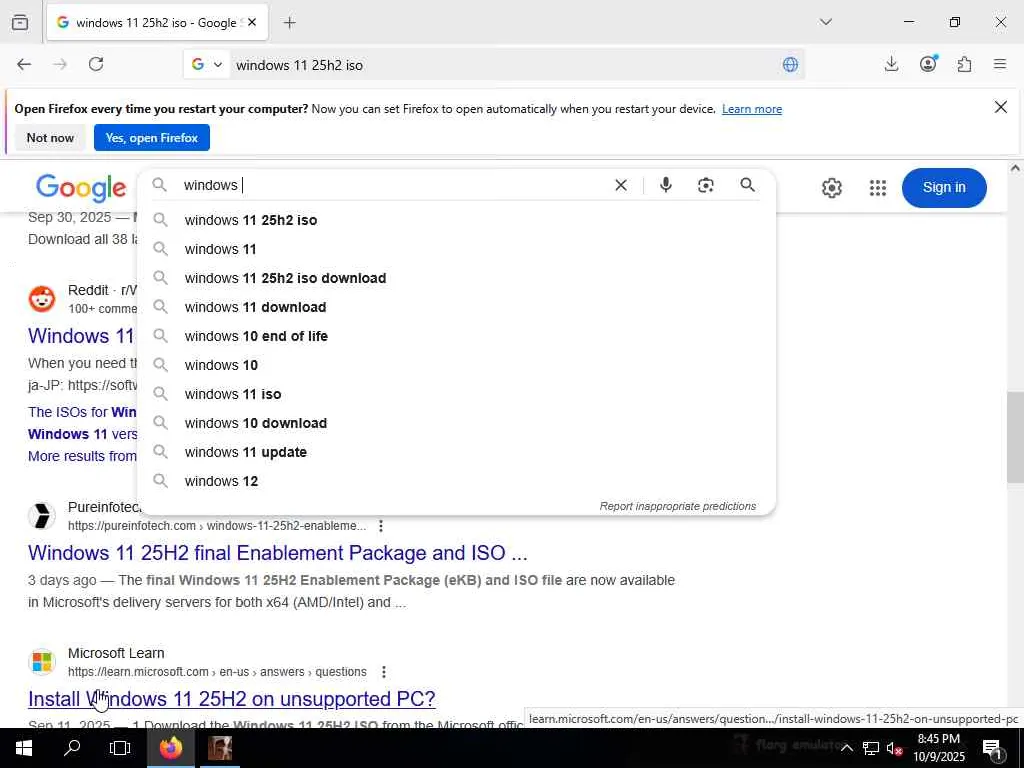Click the Microsoft Learn favicon
This screenshot has width=1024, height=768.
(42, 662)
